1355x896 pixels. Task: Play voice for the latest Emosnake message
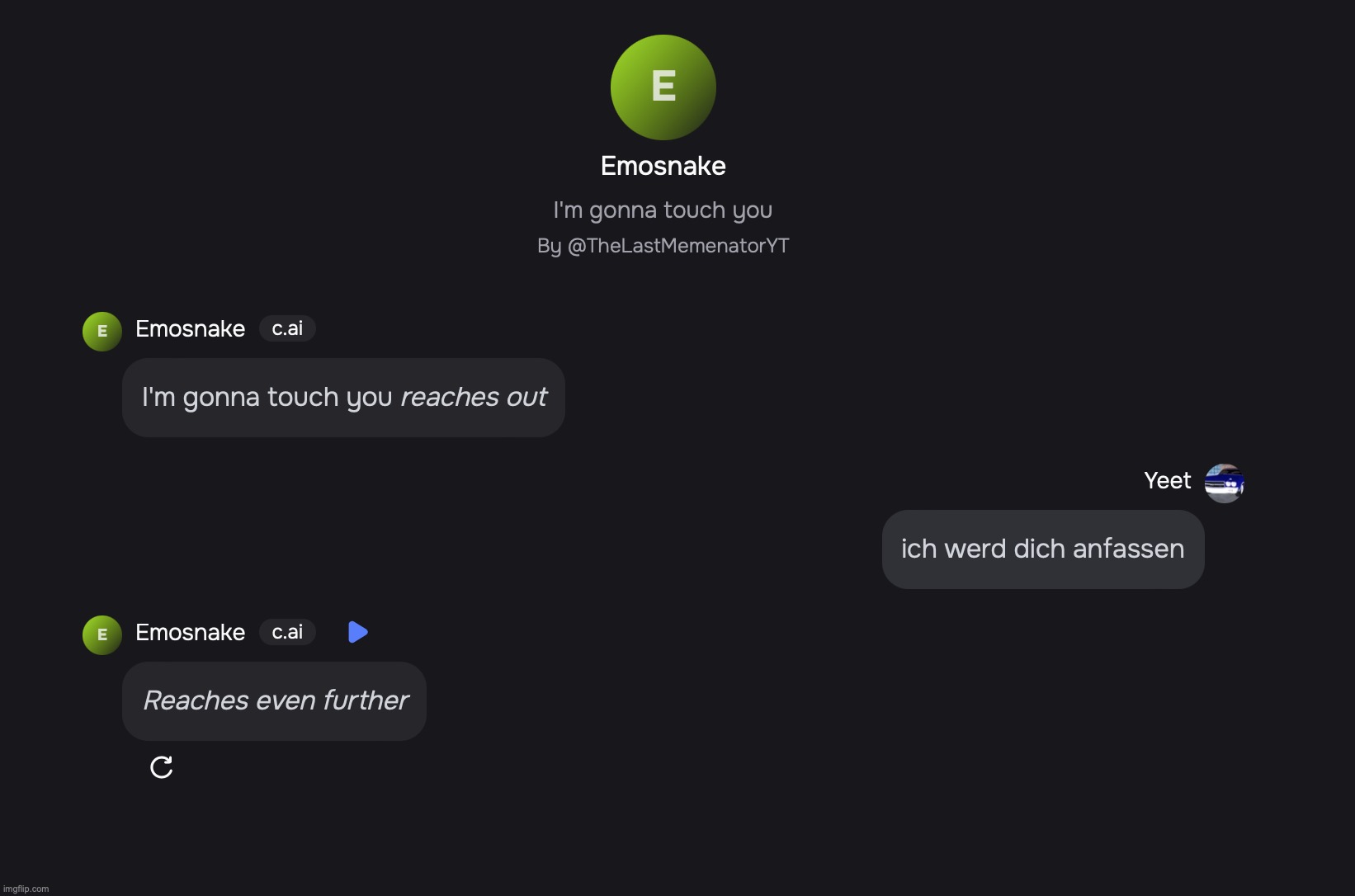click(x=358, y=632)
